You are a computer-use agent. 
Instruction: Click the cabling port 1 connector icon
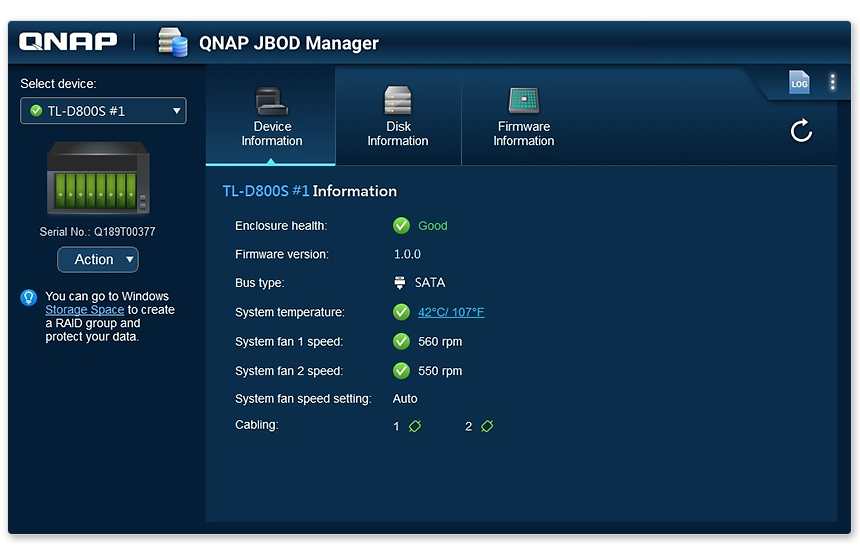click(415, 426)
